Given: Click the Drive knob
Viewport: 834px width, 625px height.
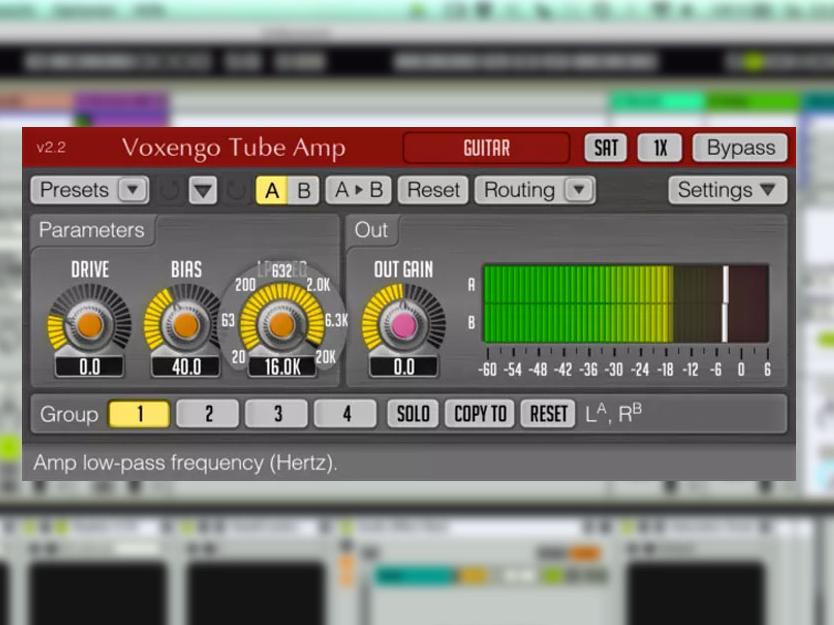Looking at the screenshot, I should coord(89,324).
